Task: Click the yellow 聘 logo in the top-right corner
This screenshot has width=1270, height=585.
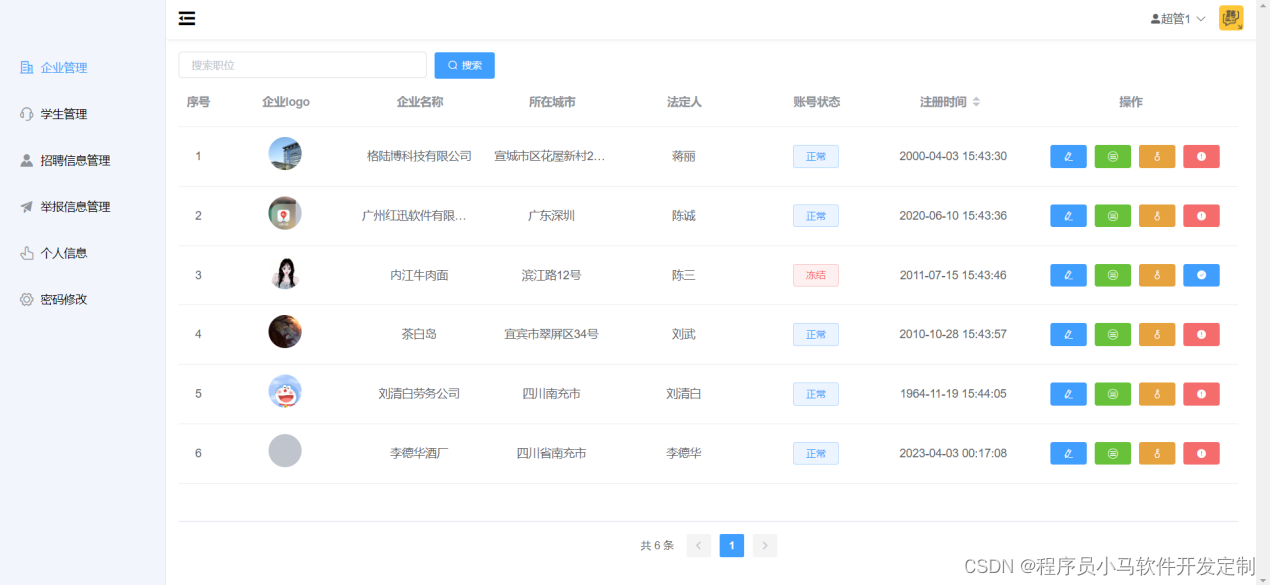Action: 1231,17
